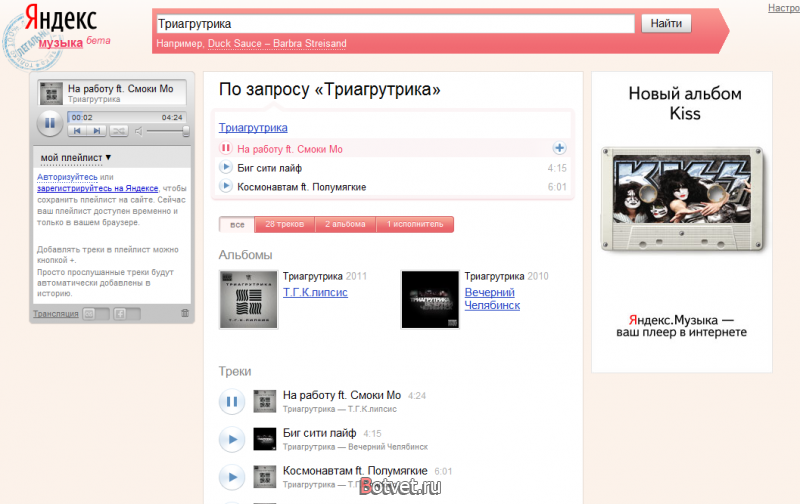Toggle VK broadcasting switch
Viewport: 800px width, 504px height.
click(x=96, y=314)
